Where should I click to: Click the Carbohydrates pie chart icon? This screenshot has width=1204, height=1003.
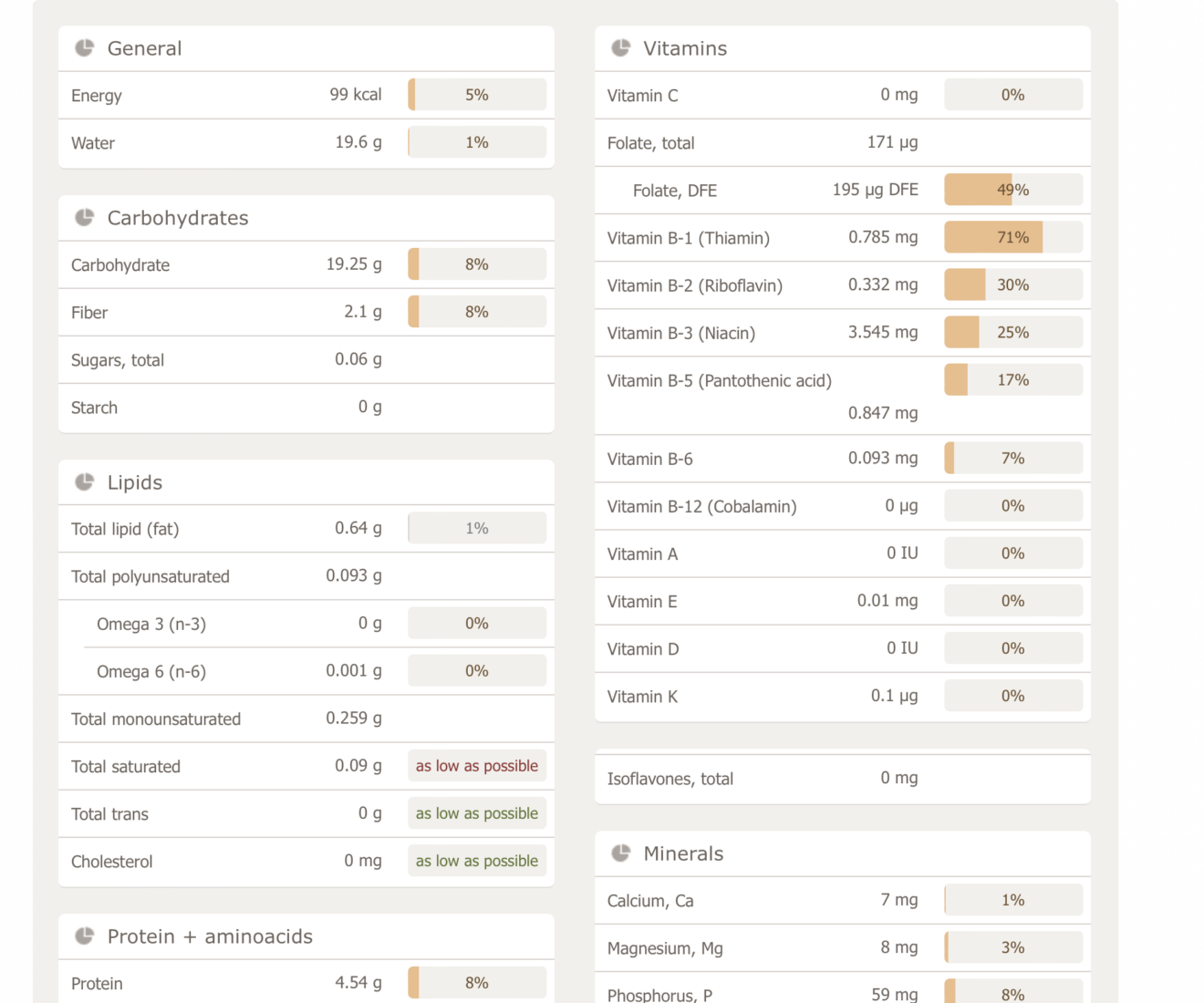(x=83, y=217)
